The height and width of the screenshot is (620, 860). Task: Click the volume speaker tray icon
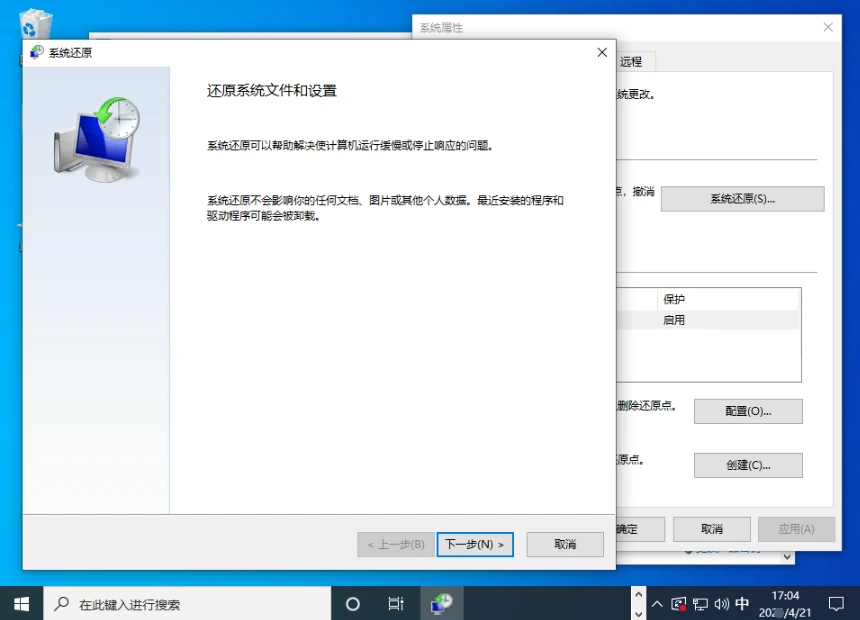click(721, 604)
